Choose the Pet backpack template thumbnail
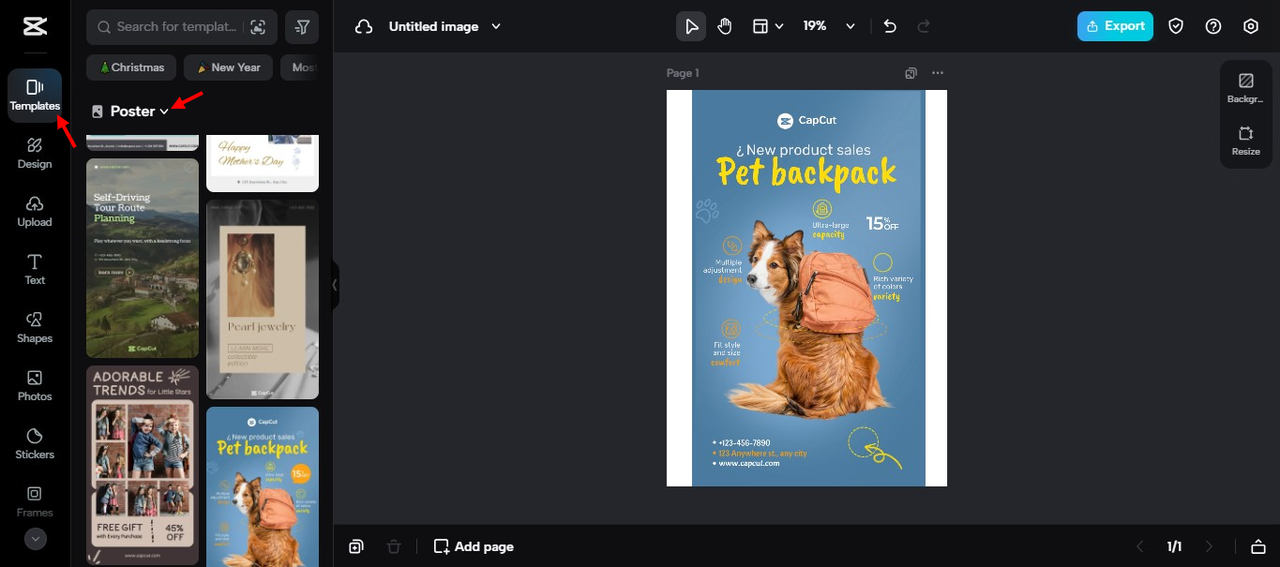 coord(262,486)
